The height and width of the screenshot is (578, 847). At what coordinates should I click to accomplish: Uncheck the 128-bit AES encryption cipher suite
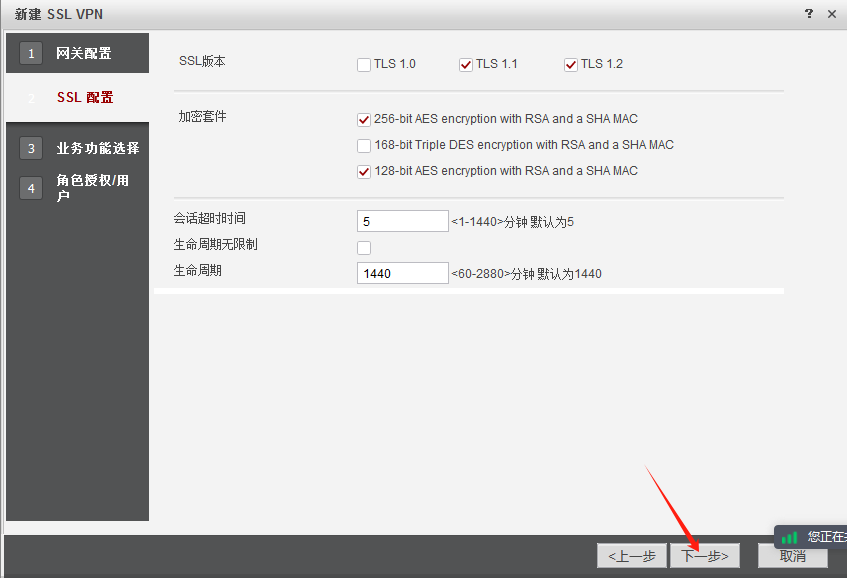[x=364, y=171]
